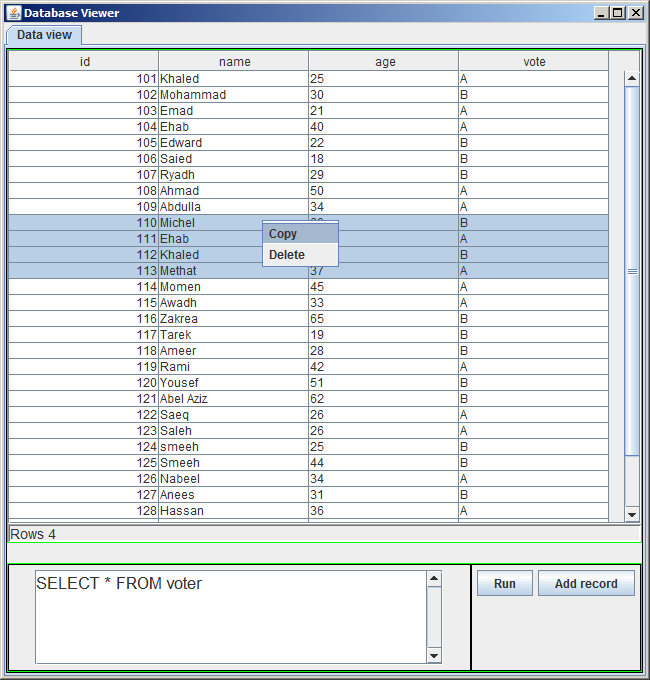Sort by the id column header
This screenshot has height=680, width=650.
(x=84, y=62)
